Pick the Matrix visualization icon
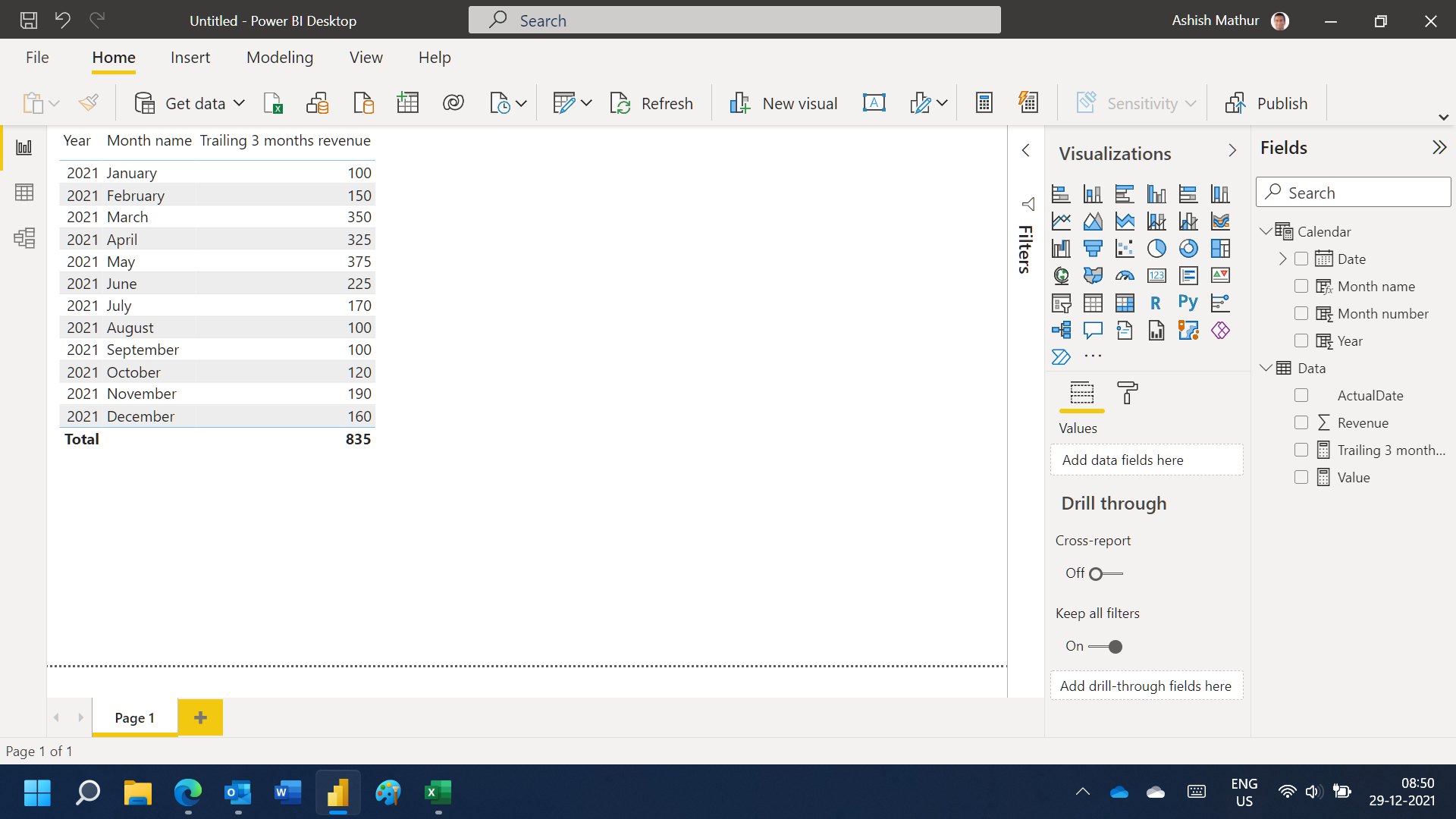The image size is (1456, 819). 1125,303
